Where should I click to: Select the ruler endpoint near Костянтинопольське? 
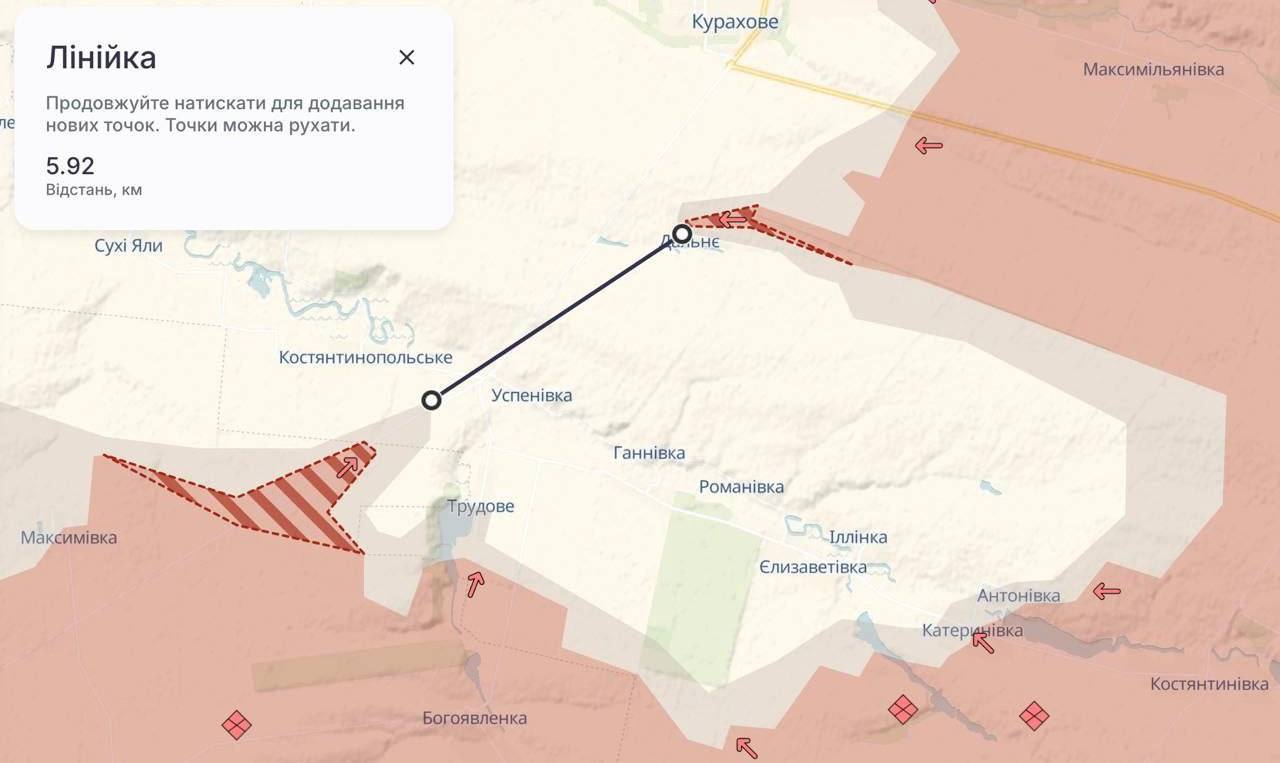tap(431, 400)
